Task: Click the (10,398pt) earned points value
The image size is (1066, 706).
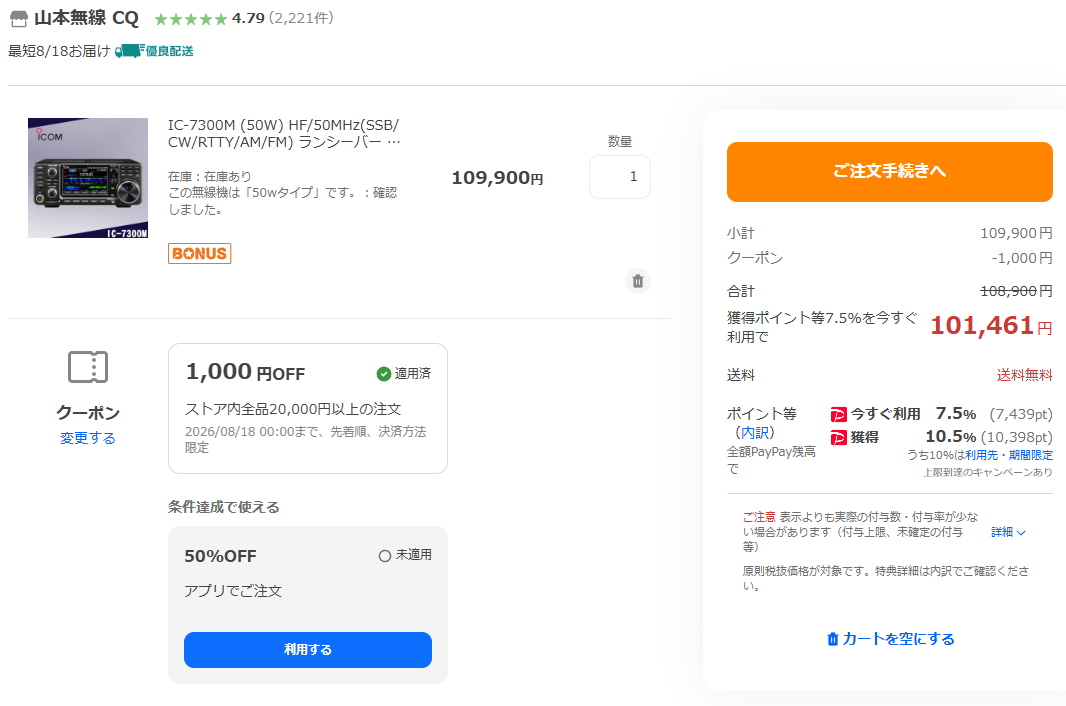Action: pyautogui.click(x=1016, y=437)
